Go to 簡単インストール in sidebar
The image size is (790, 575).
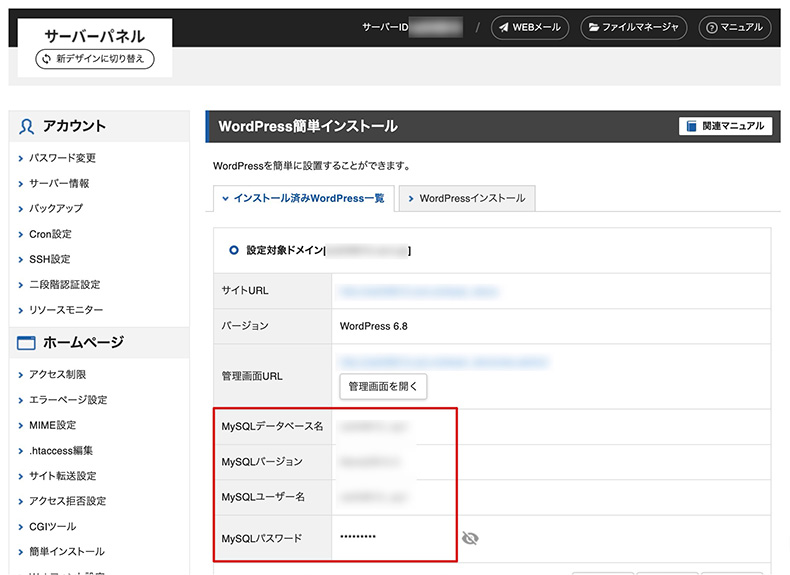tap(66, 551)
